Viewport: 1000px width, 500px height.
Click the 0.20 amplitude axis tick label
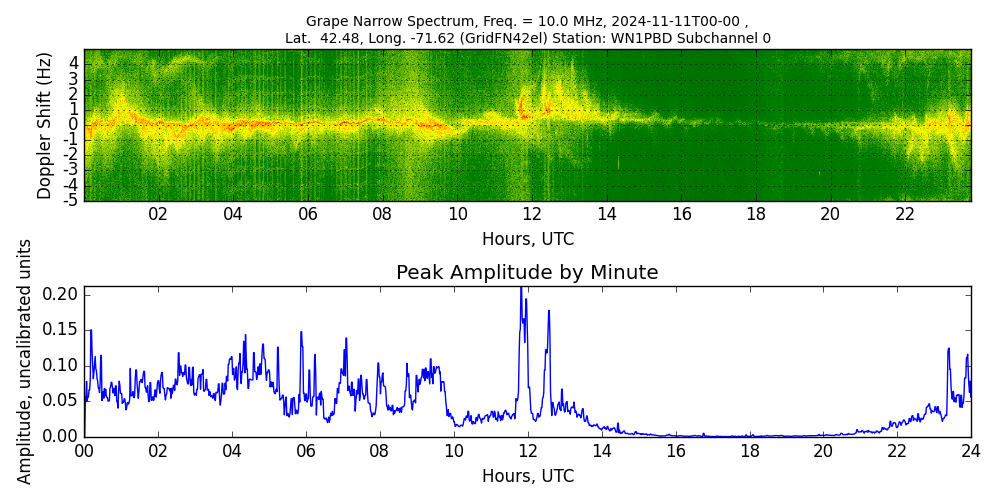pos(60,294)
